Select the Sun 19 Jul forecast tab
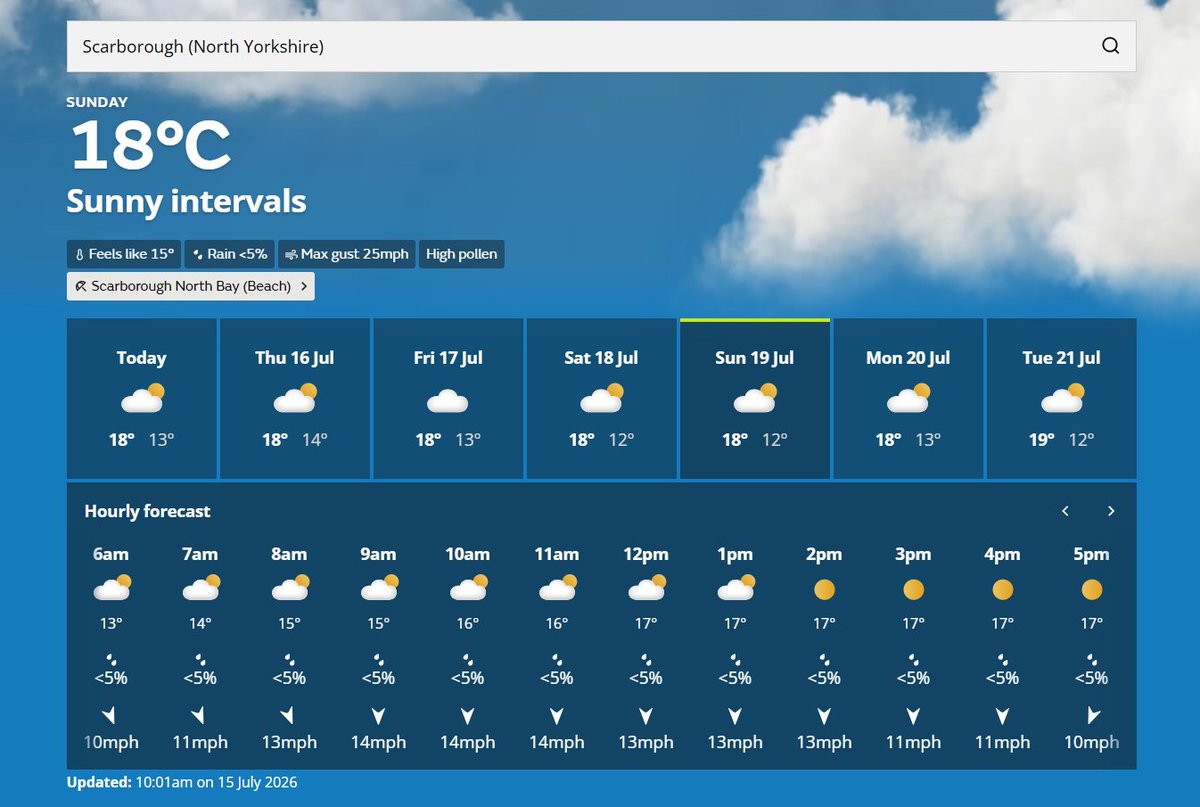Image resolution: width=1200 pixels, height=807 pixels. click(755, 398)
